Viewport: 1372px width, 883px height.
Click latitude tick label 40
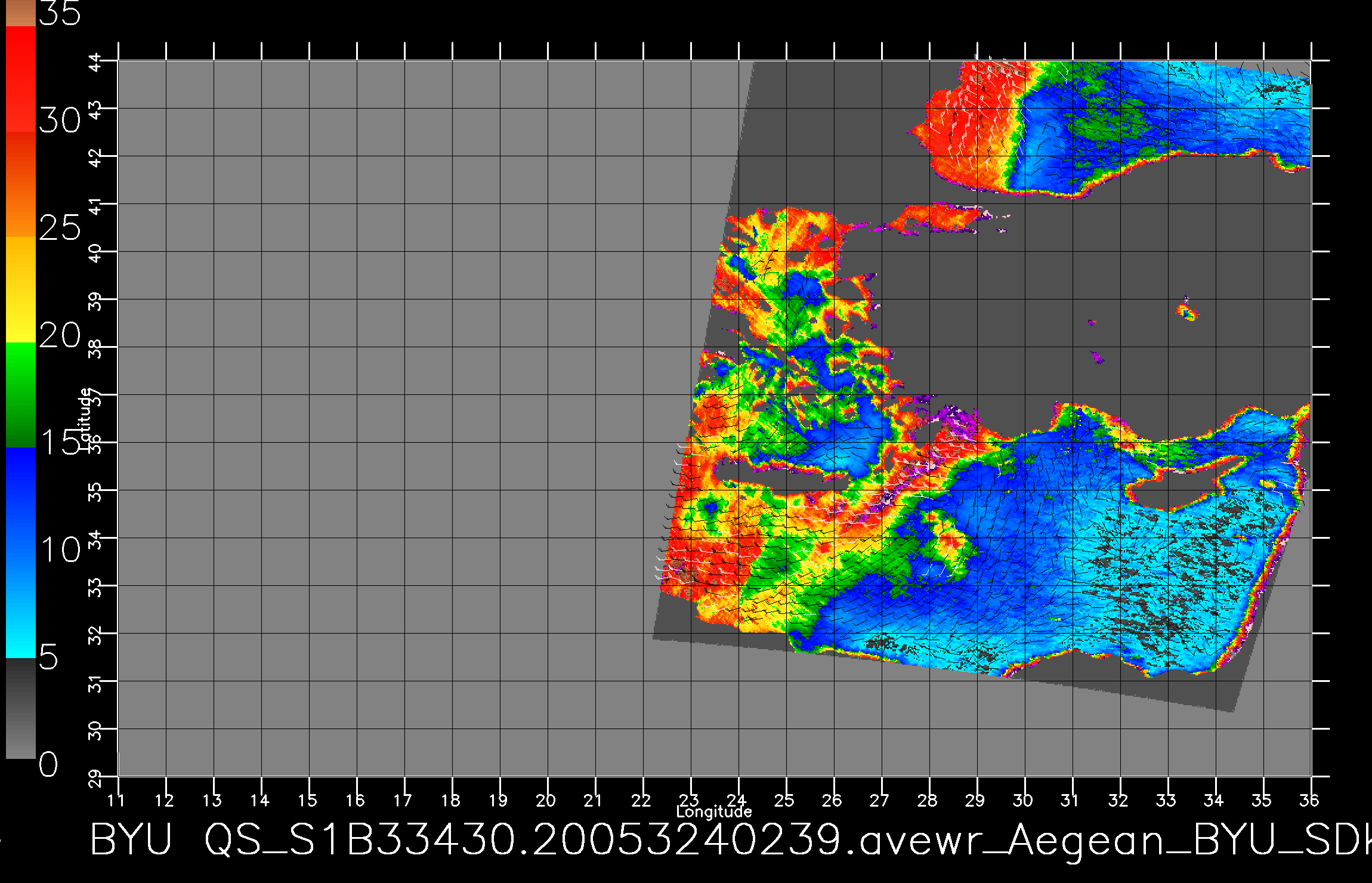click(x=95, y=254)
